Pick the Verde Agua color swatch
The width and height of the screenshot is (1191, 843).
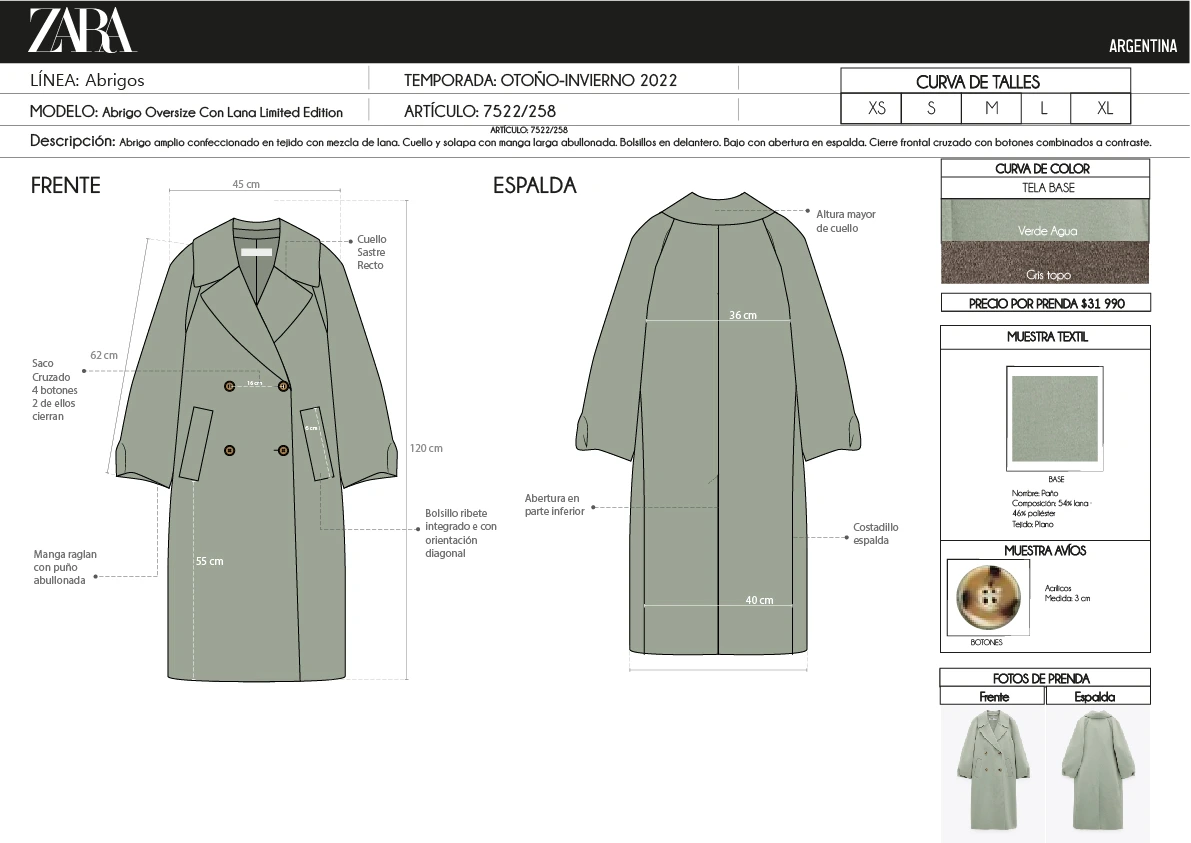[x=1045, y=220]
